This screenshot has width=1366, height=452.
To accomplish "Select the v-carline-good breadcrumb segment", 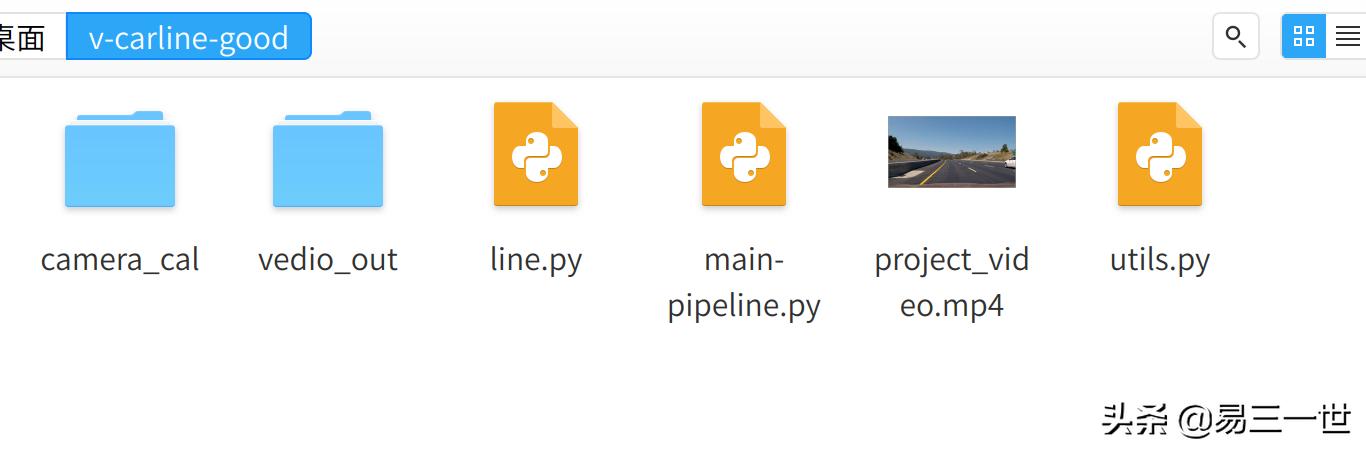I will click(189, 37).
